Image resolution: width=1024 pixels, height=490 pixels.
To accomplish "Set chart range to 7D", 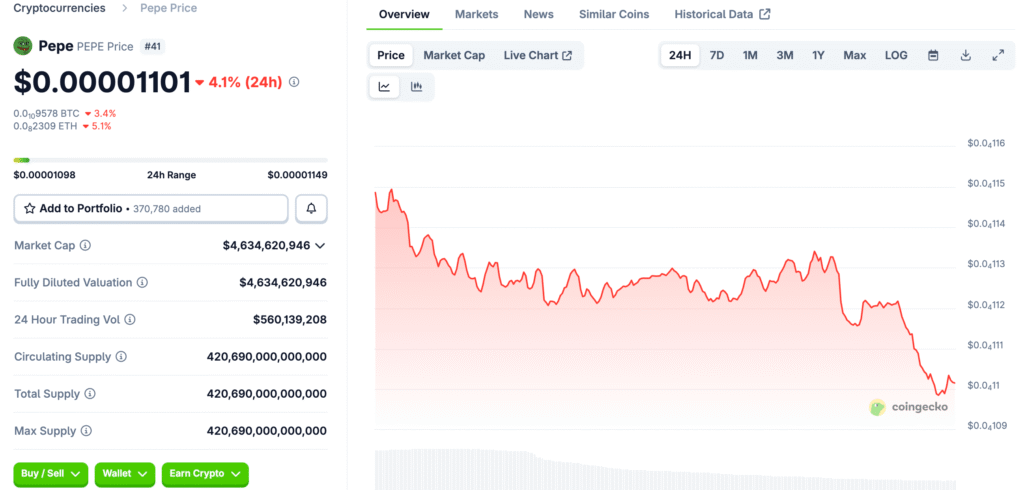I will (717, 56).
